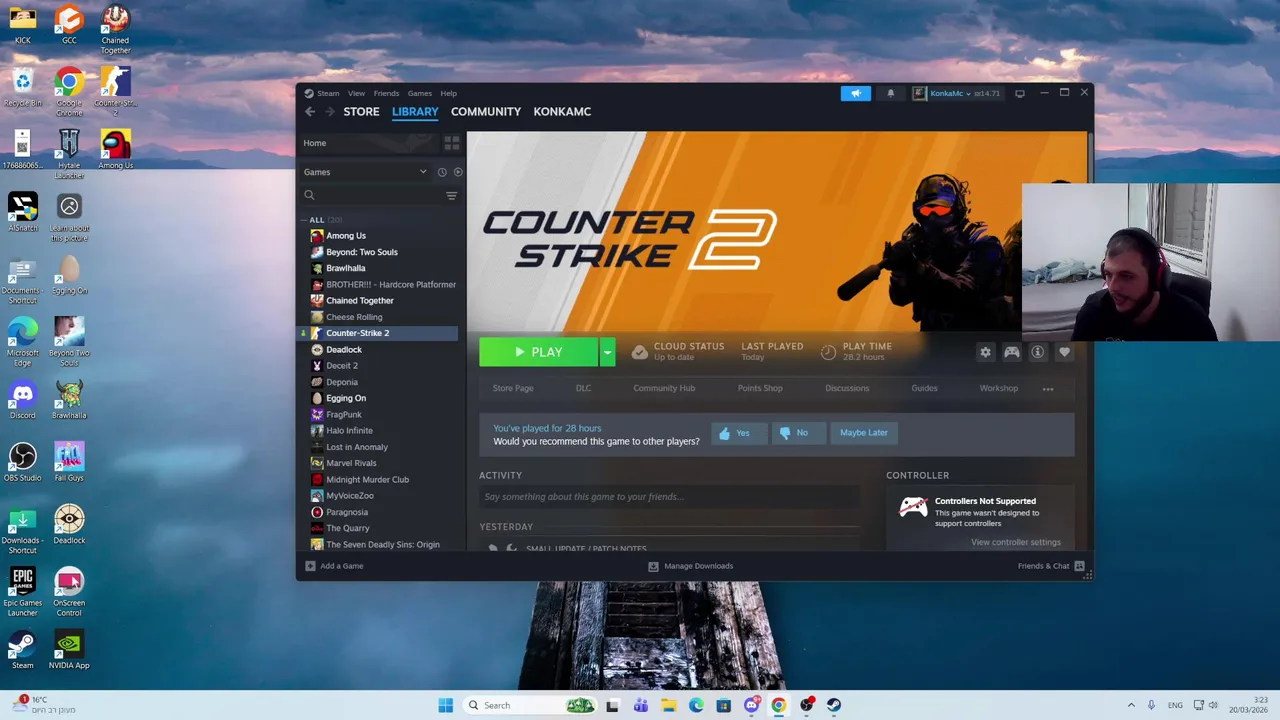Open Steam announcements megaphone button
This screenshot has height=720, width=1280.
click(x=856, y=93)
